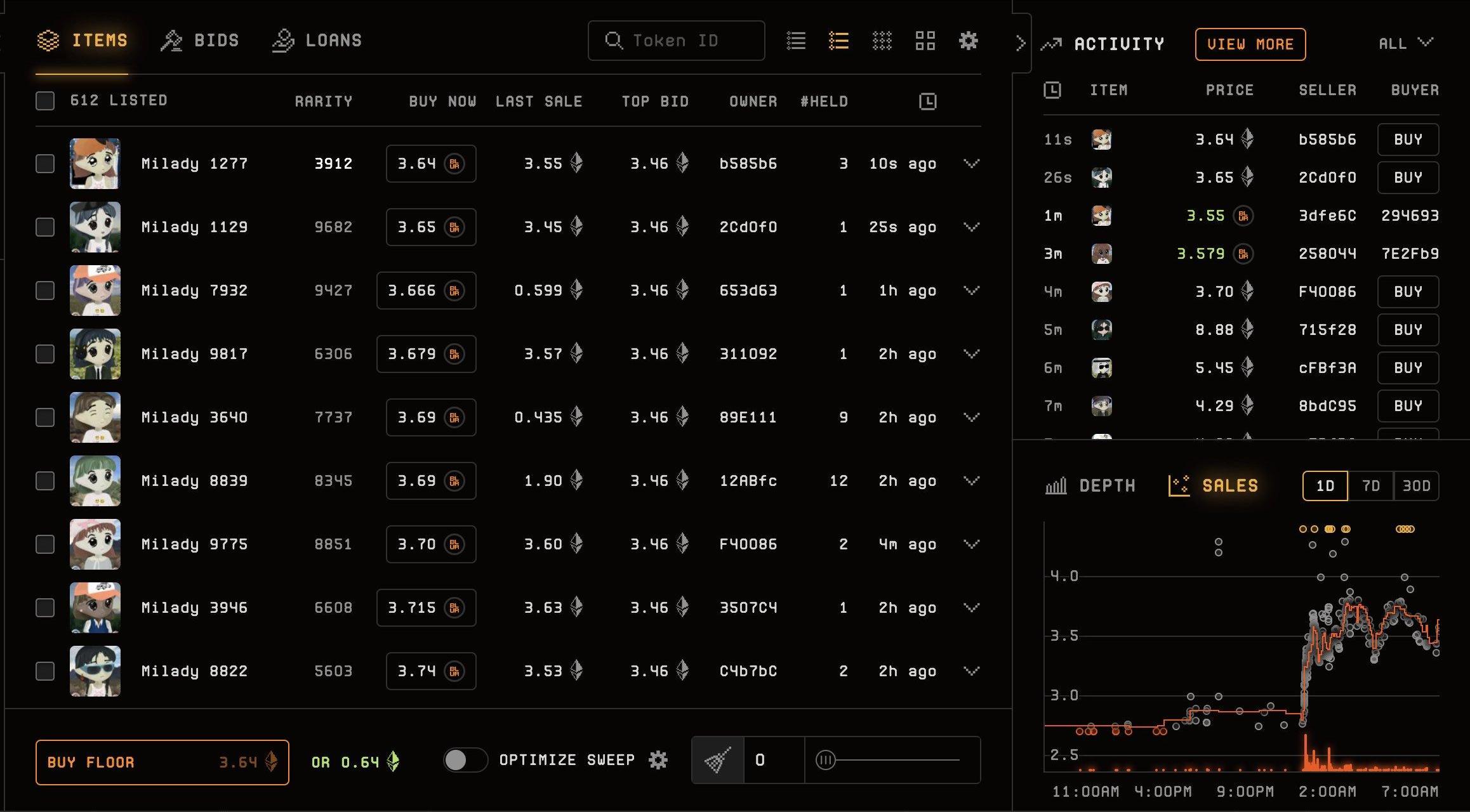1470x812 pixels.
Task: Click the listed-time clock icon in items header
Action: coord(928,101)
